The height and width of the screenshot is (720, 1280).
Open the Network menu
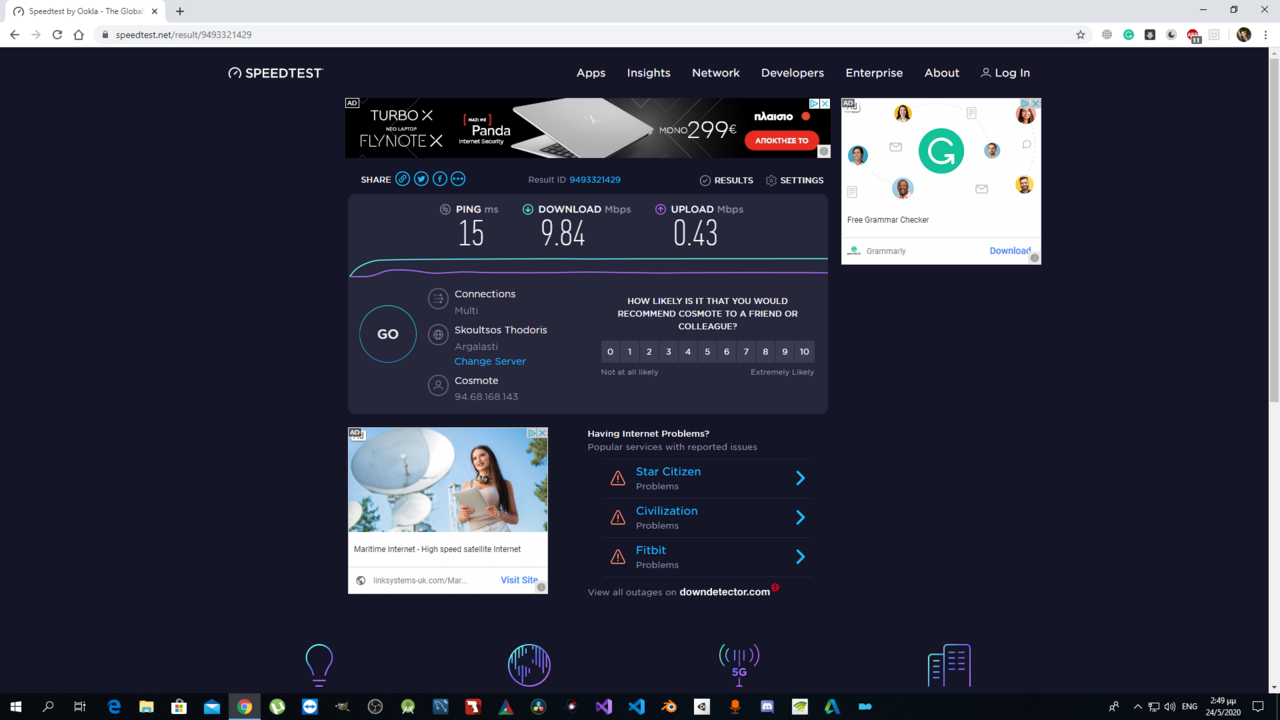(x=716, y=73)
